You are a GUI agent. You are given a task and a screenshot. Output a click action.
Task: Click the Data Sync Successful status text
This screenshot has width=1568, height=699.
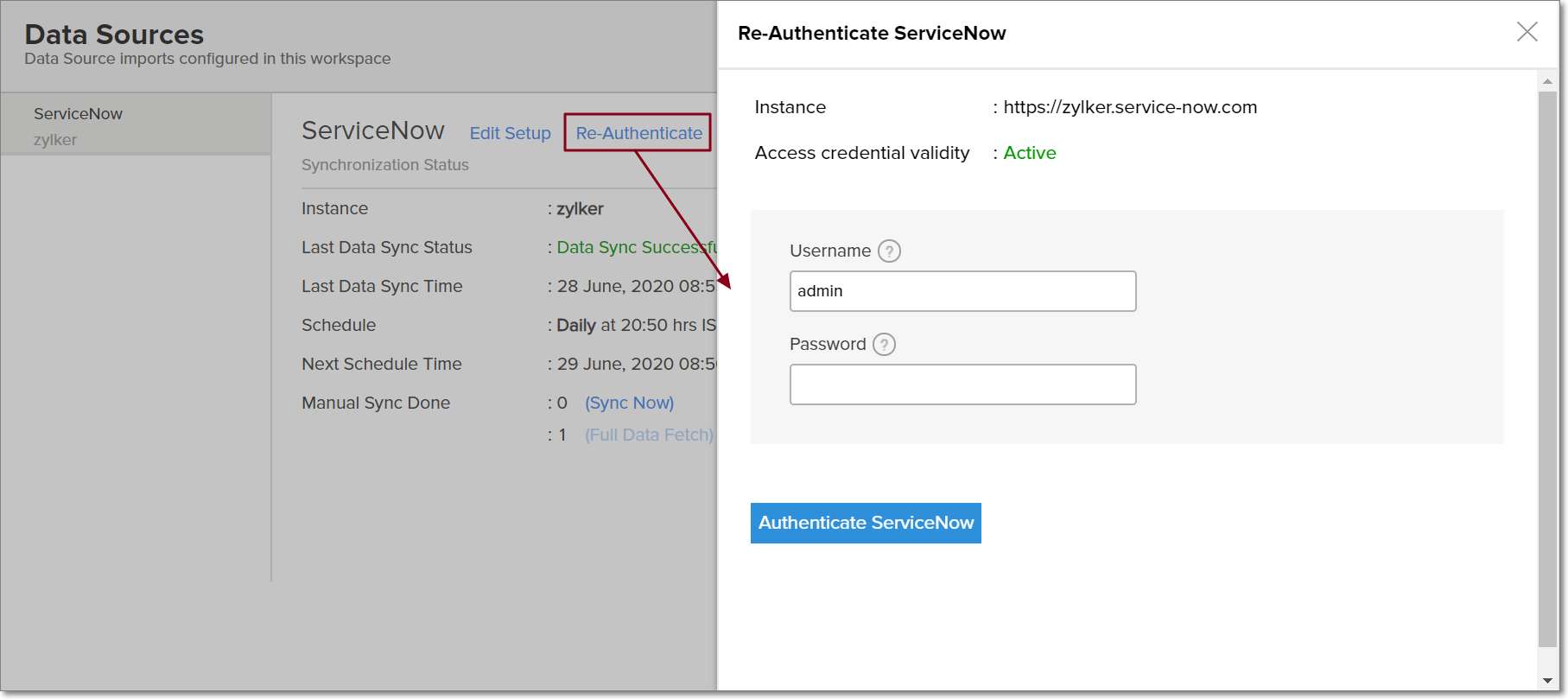[x=636, y=247]
